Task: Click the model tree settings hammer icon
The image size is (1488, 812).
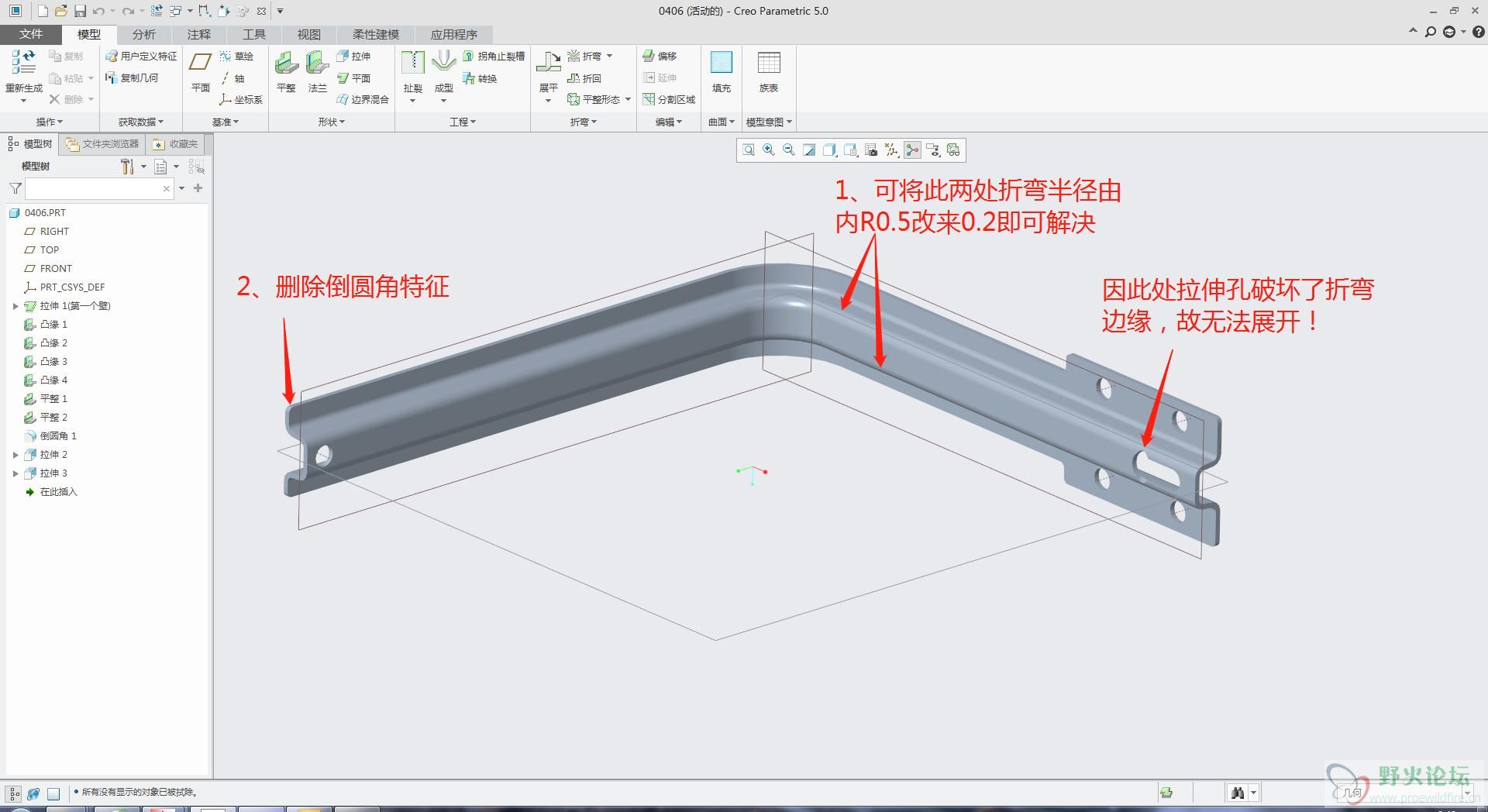Action: click(128, 166)
